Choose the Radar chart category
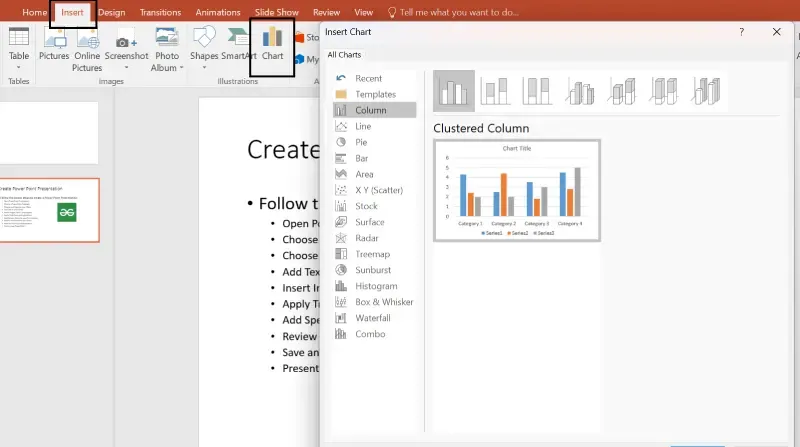Viewport: 800px width, 447px height. point(374,238)
